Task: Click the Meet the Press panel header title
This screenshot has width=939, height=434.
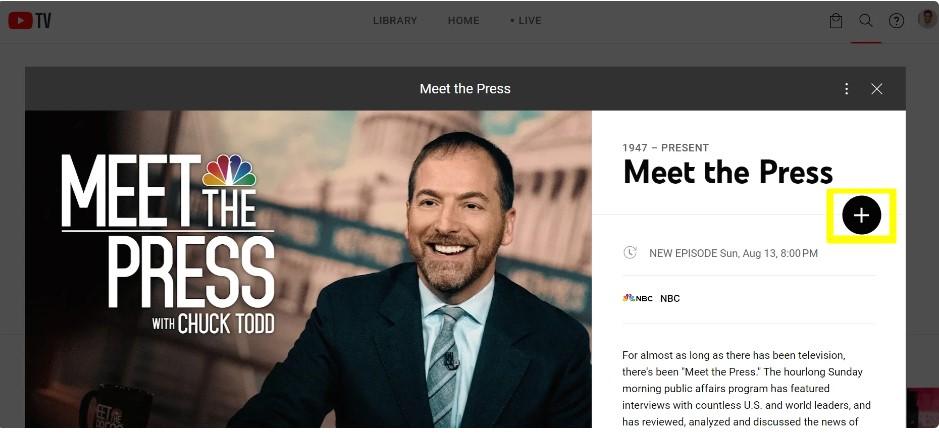Action: click(465, 89)
